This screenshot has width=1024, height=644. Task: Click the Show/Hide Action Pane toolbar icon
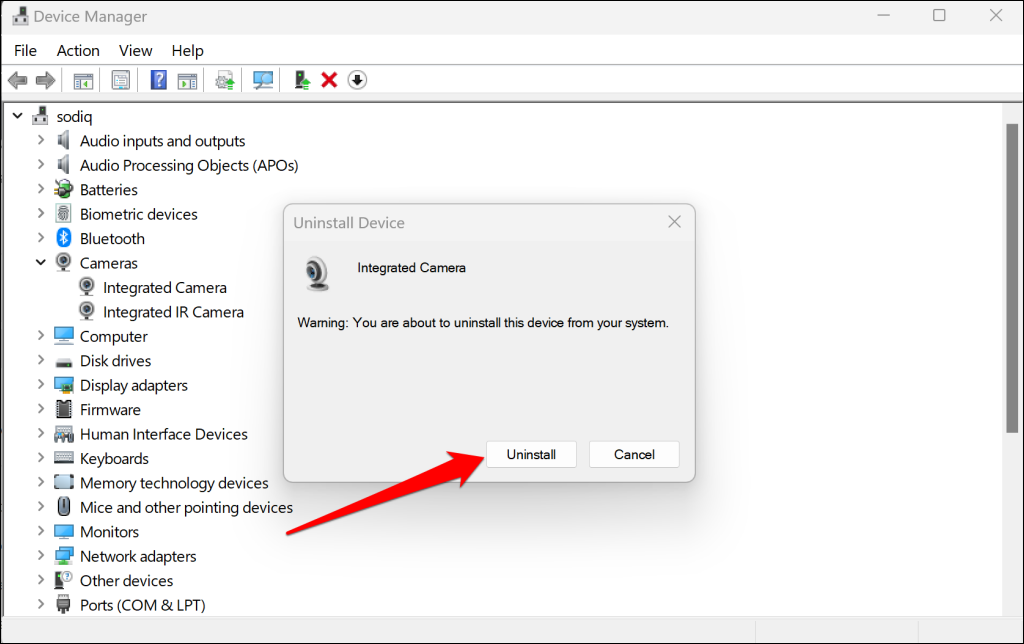[x=187, y=81]
